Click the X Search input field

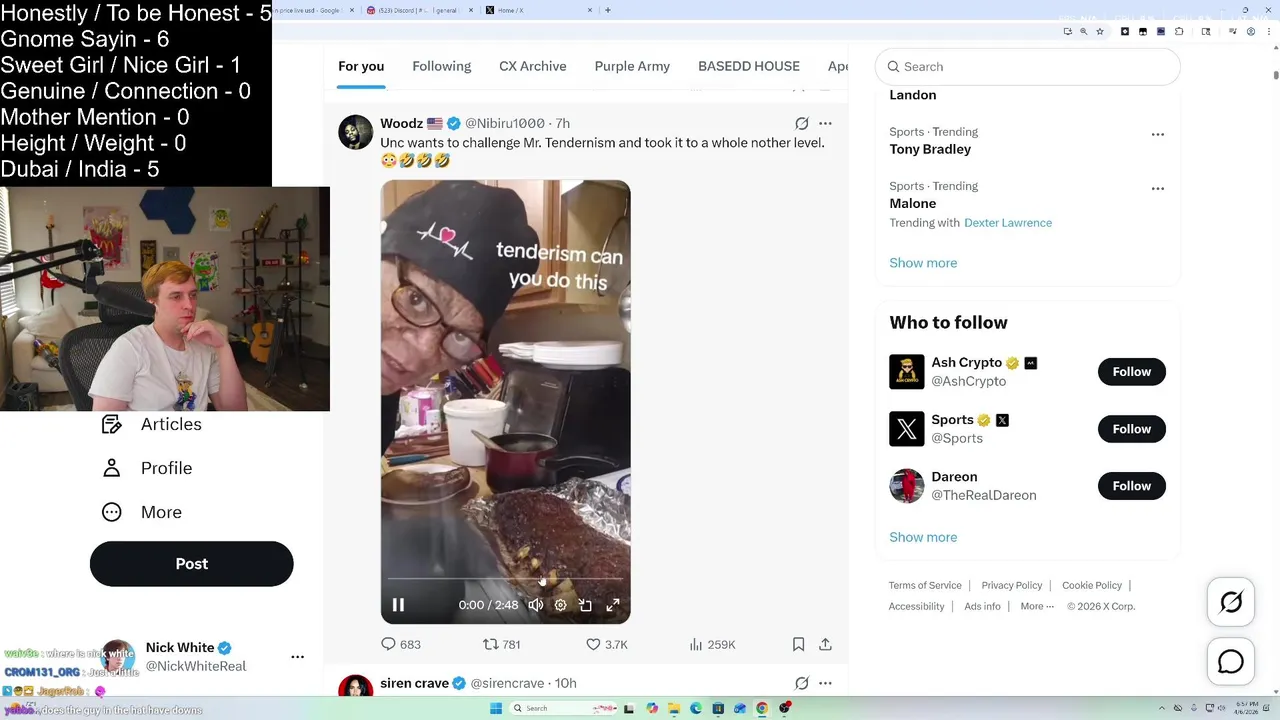(1028, 66)
